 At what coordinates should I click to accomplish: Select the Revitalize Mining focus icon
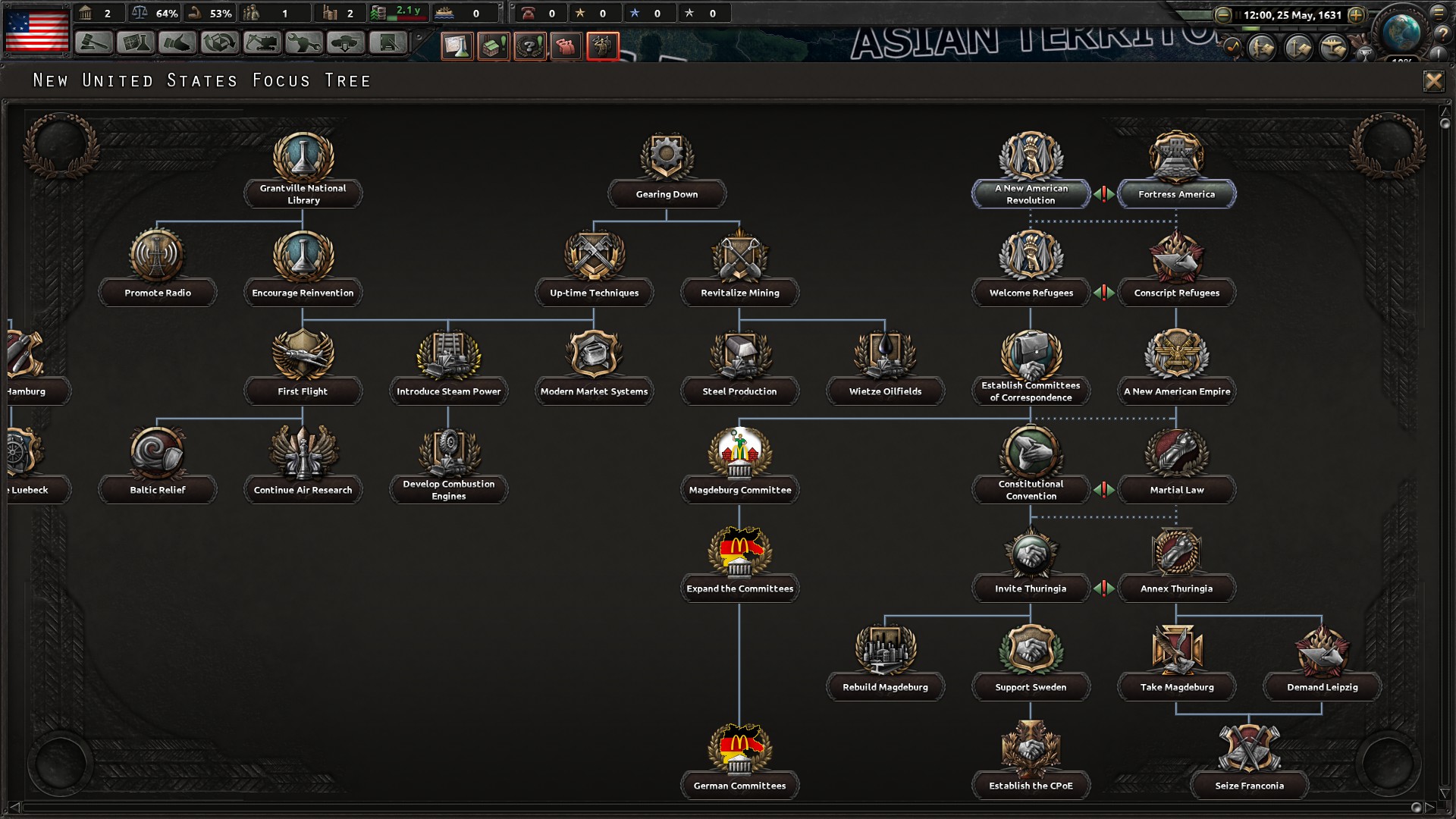pyautogui.click(x=740, y=256)
